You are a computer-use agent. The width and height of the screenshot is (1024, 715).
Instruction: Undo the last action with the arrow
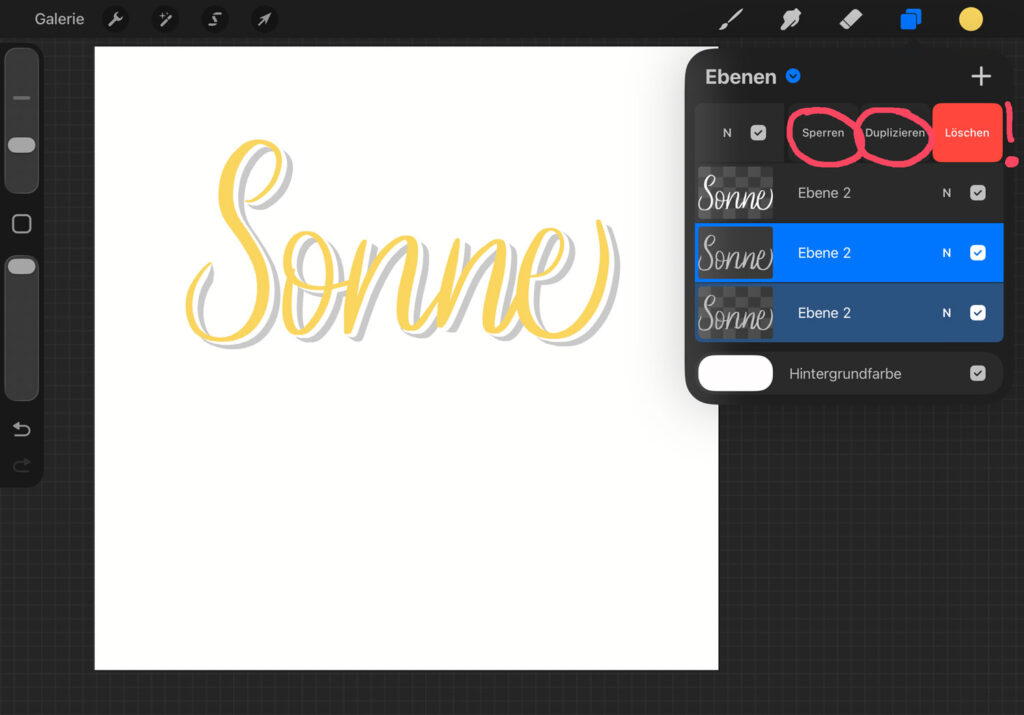(22, 429)
